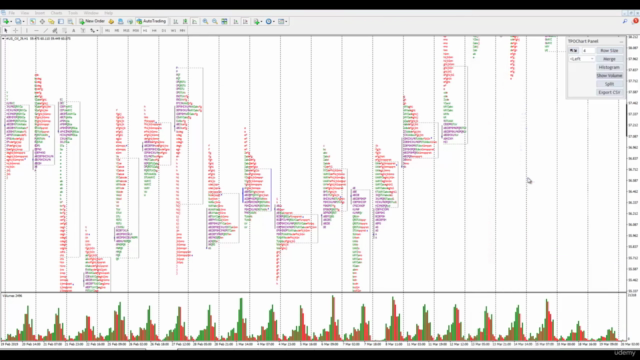The width and height of the screenshot is (640, 360).
Task: Toggle Chart Shift
Action: coord(245,21)
